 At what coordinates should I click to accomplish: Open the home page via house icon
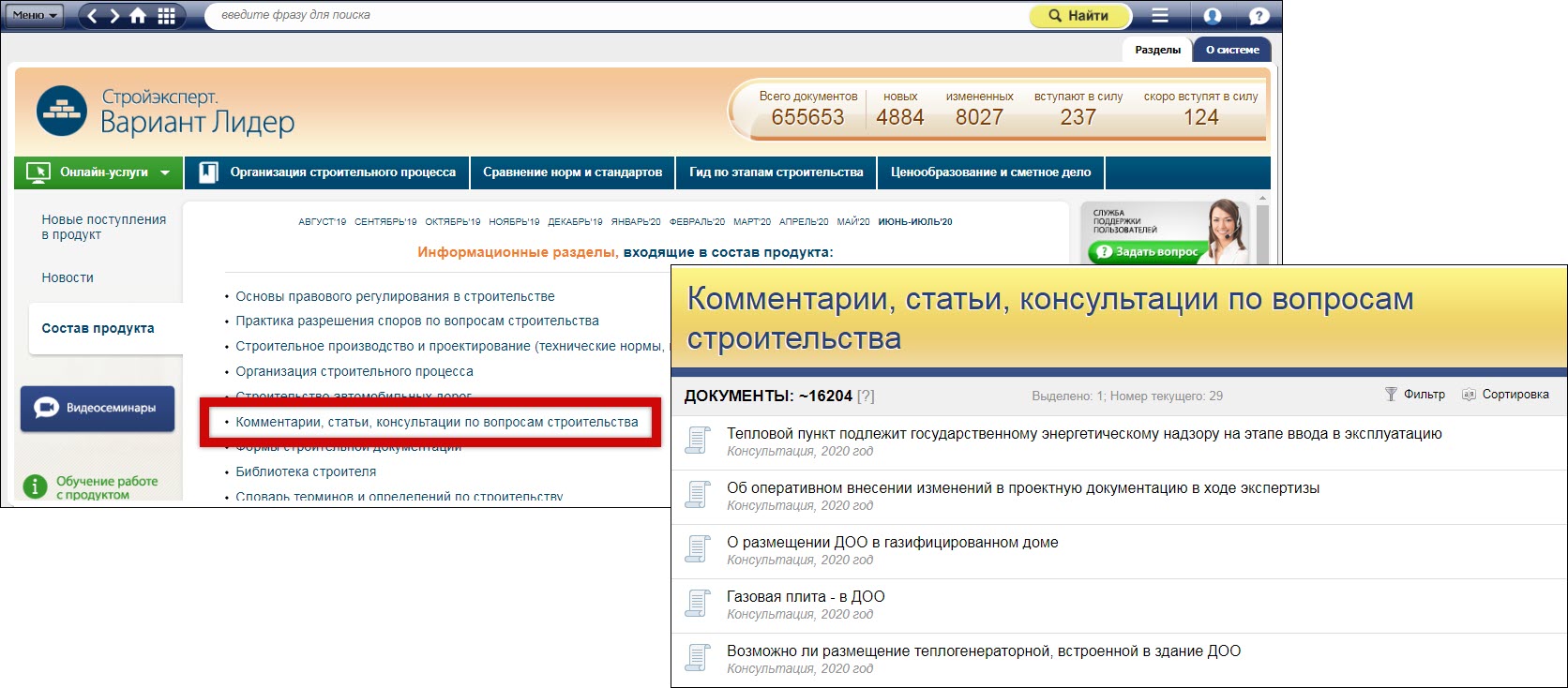click(x=139, y=16)
